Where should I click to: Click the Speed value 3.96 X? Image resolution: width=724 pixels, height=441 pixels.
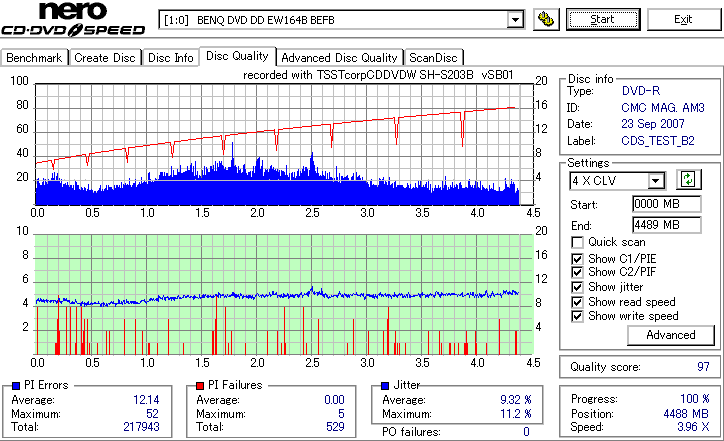coord(693,427)
